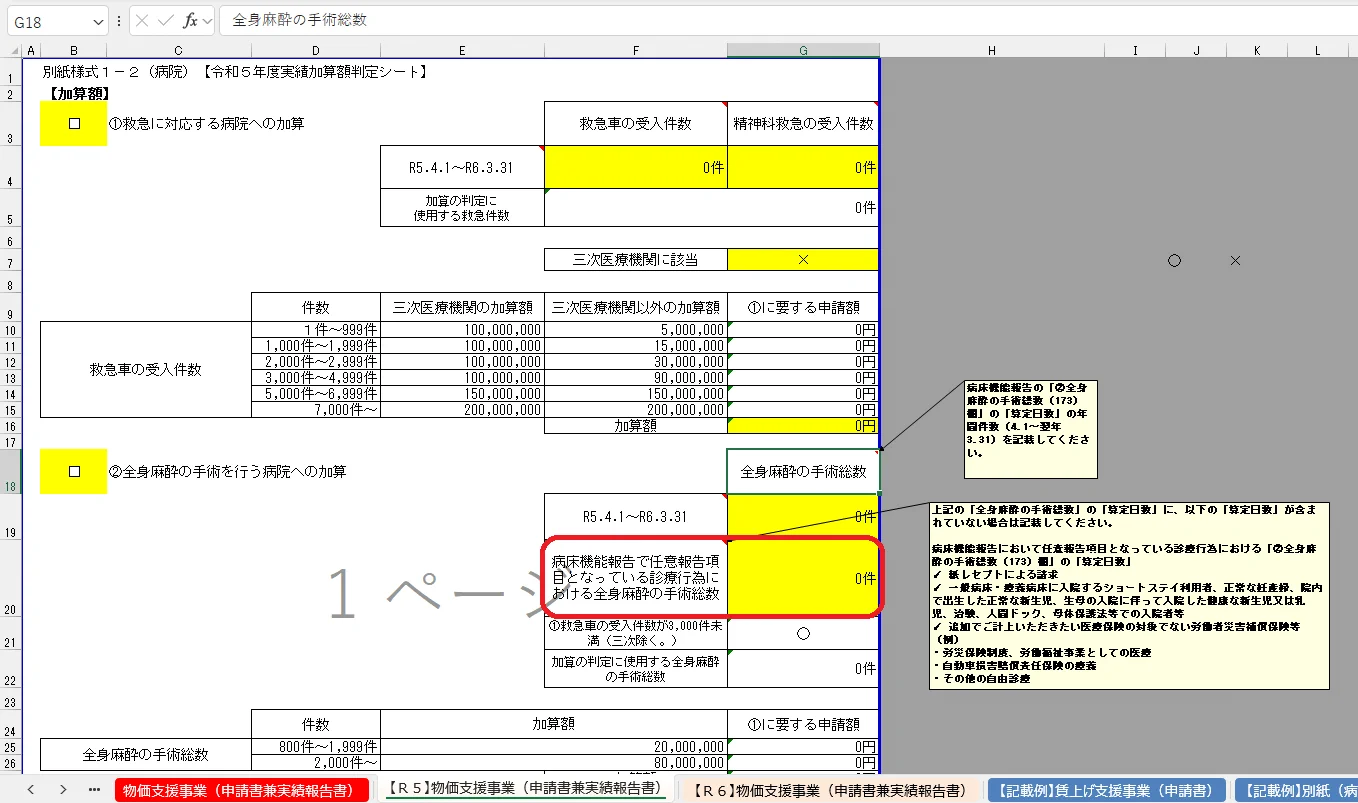Select the 90,000,000 cell
The height and width of the screenshot is (803, 1358).
coord(636,377)
